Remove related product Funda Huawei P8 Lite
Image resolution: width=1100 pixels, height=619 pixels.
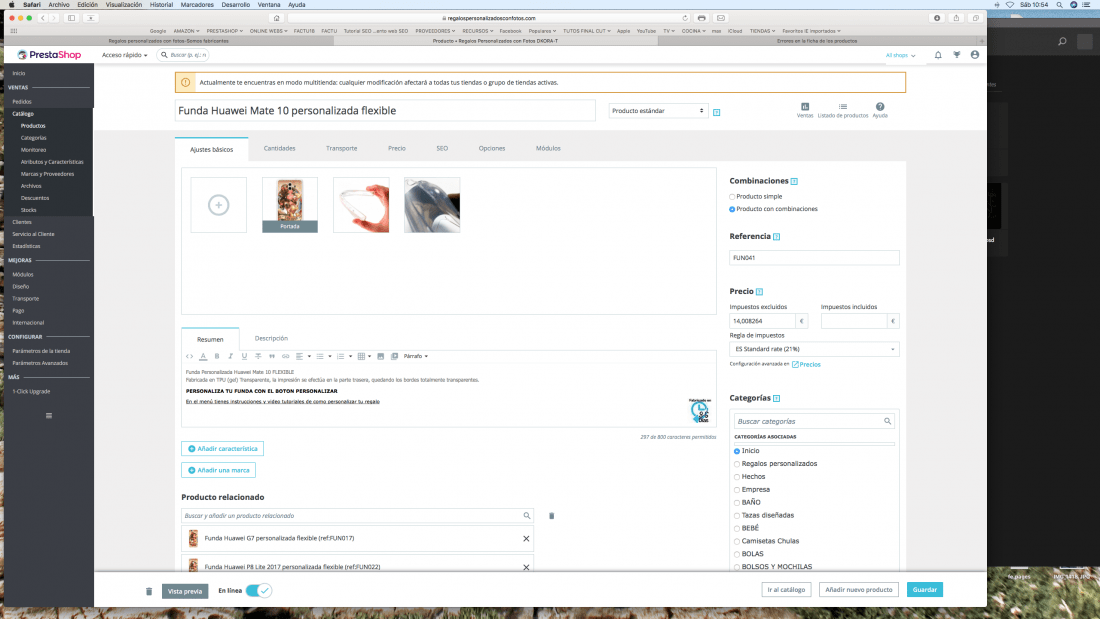click(526, 567)
